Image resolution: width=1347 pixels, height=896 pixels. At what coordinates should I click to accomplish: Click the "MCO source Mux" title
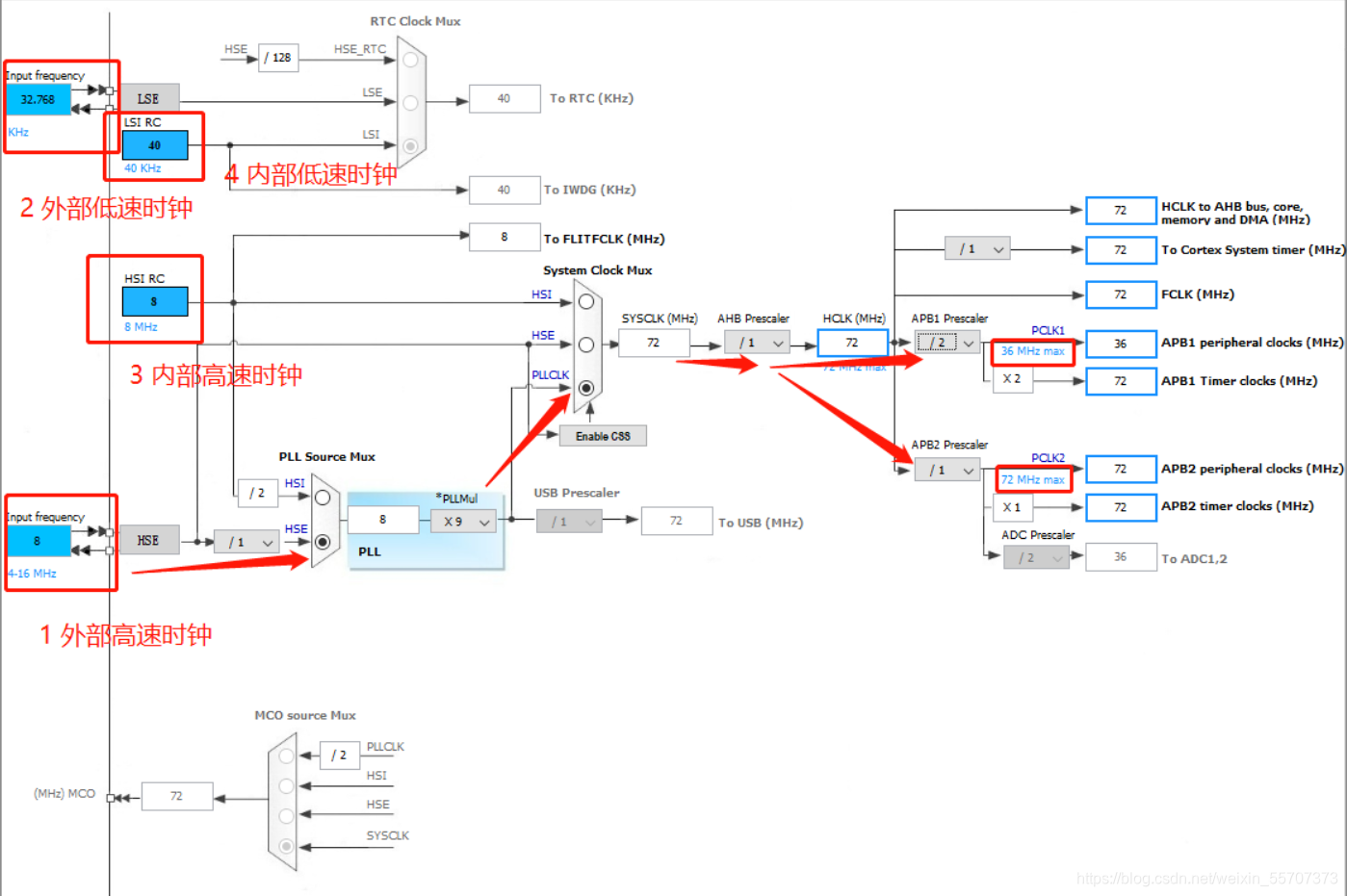point(305,715)
